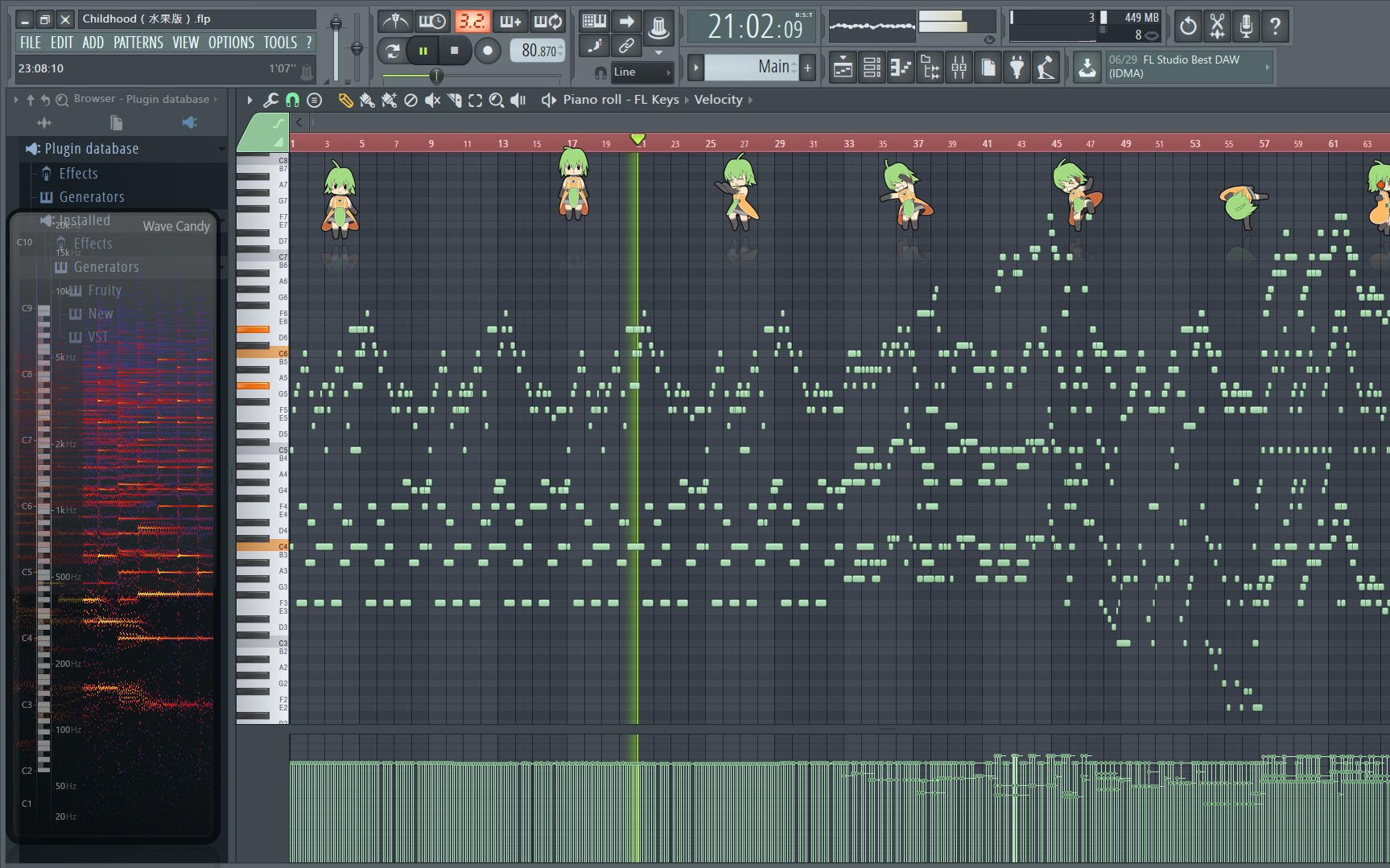This screenshot has height=868, width=1390.
Task: Open the OPTIONS menu
Action: point(232,43)
